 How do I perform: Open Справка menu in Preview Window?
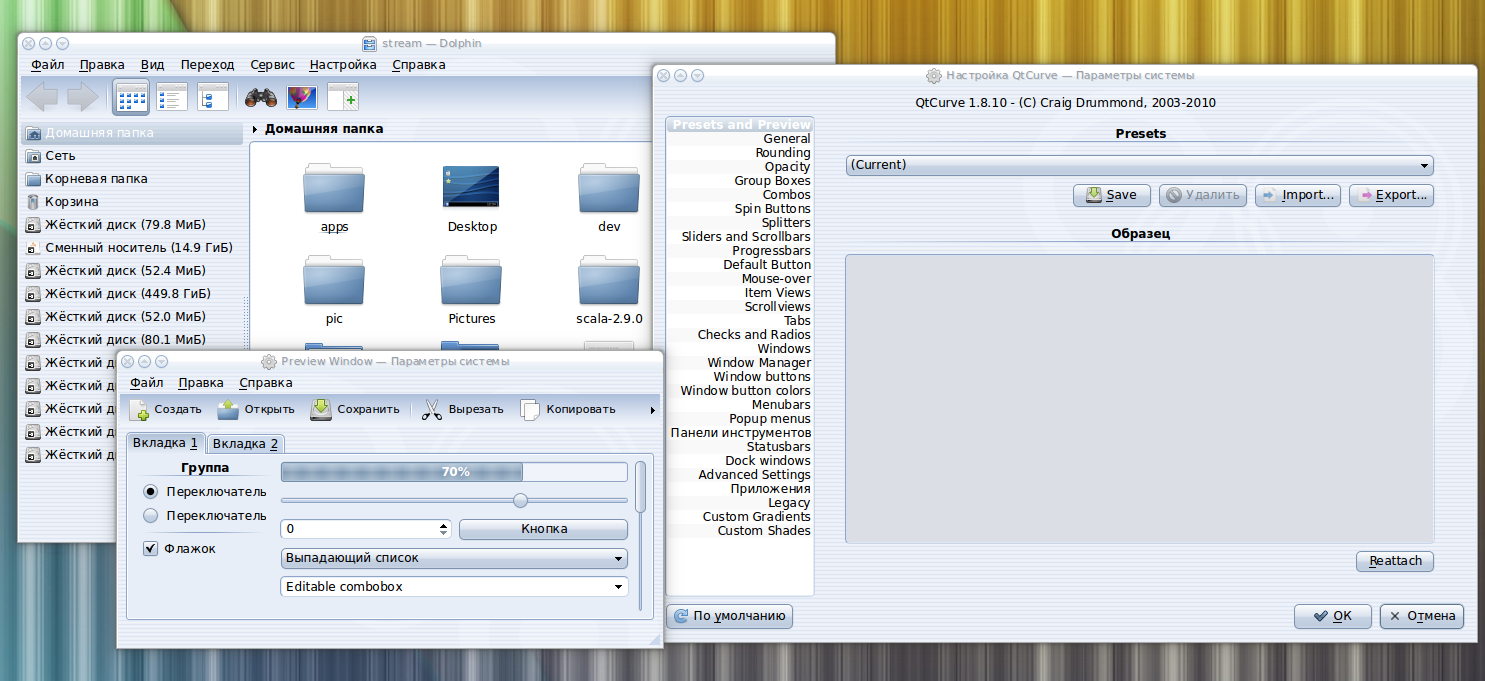click(265, 383)
